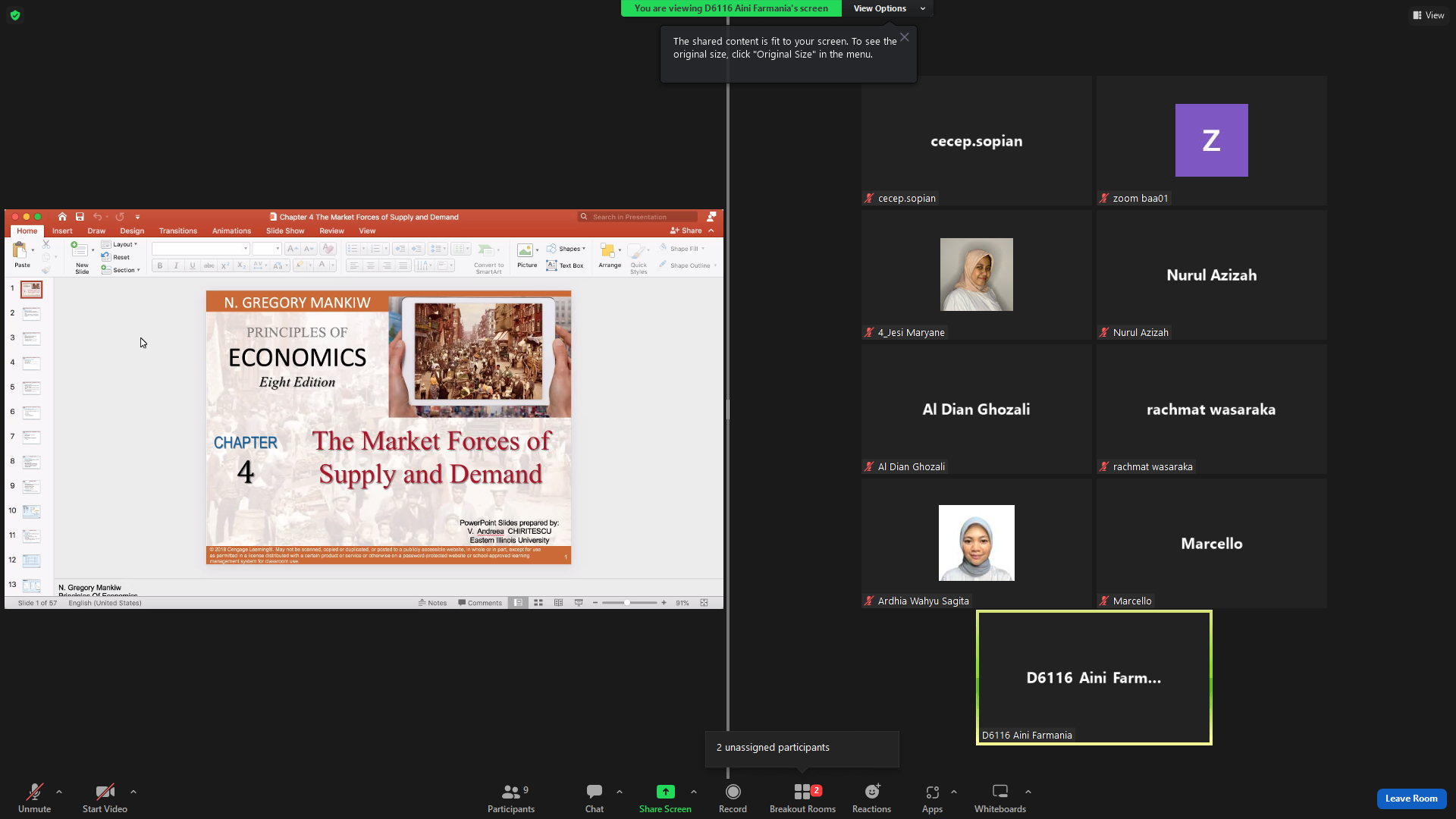
Task: Click the View button at top right
Action: [1429, 15]
